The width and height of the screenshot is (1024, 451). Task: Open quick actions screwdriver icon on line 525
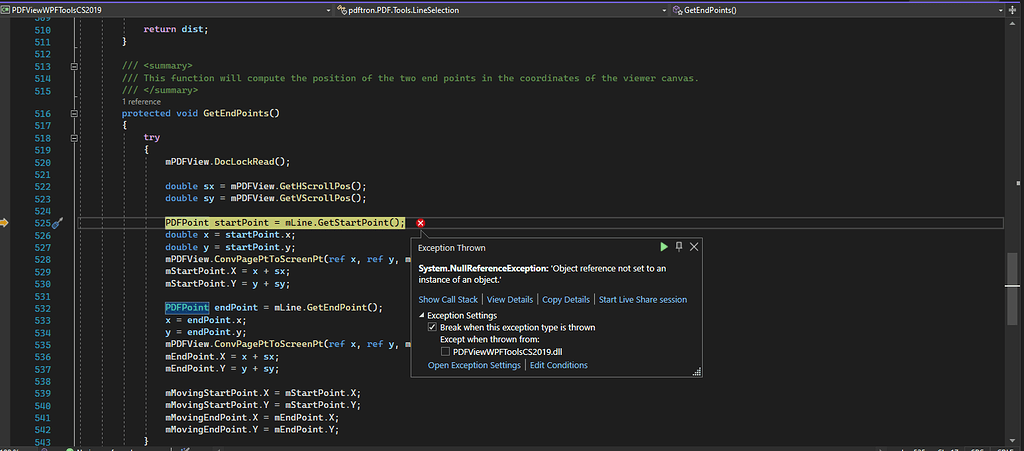[57, 223]
